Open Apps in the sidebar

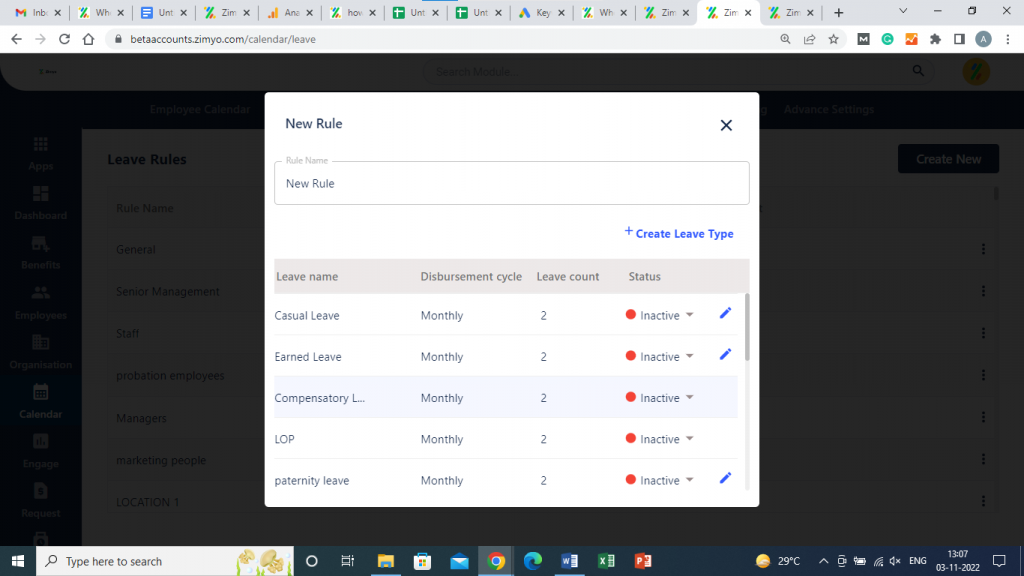point(40,154)
